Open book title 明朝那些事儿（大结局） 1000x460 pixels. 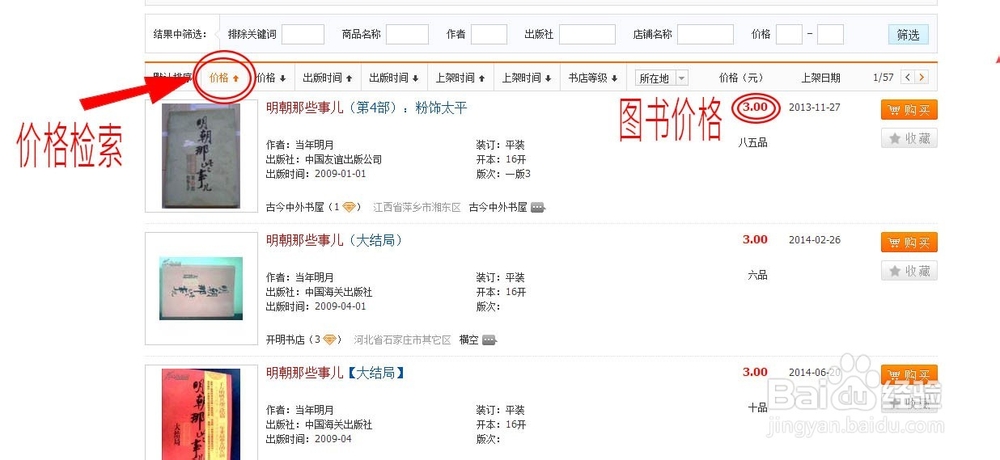[x=334, y=241]
